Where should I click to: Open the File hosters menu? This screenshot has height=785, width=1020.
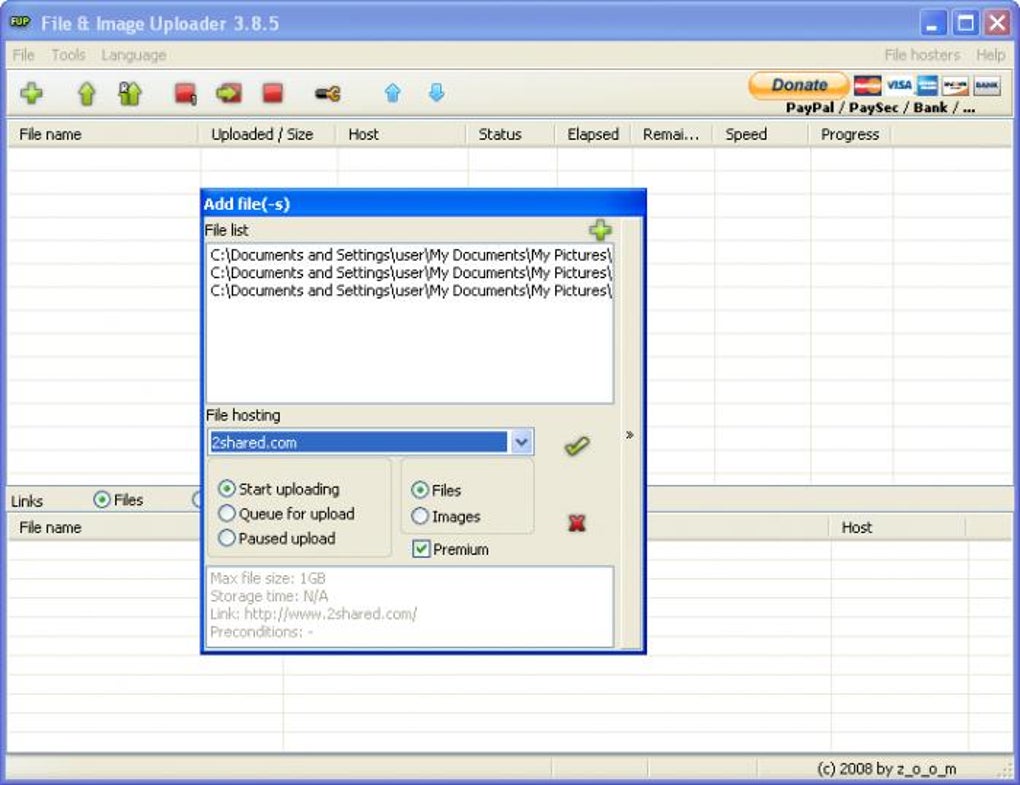pyautogui.click(x=922, y=55)
